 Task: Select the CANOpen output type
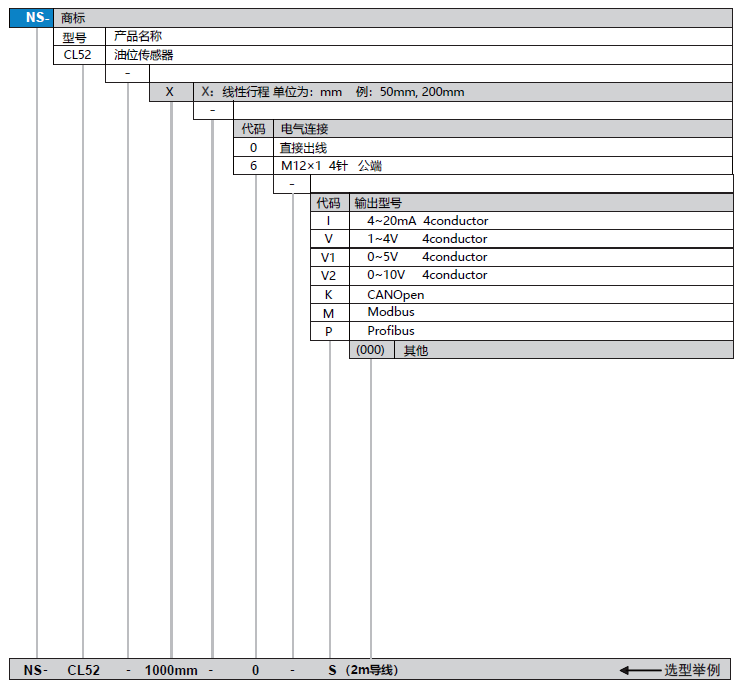pos(395,295)
